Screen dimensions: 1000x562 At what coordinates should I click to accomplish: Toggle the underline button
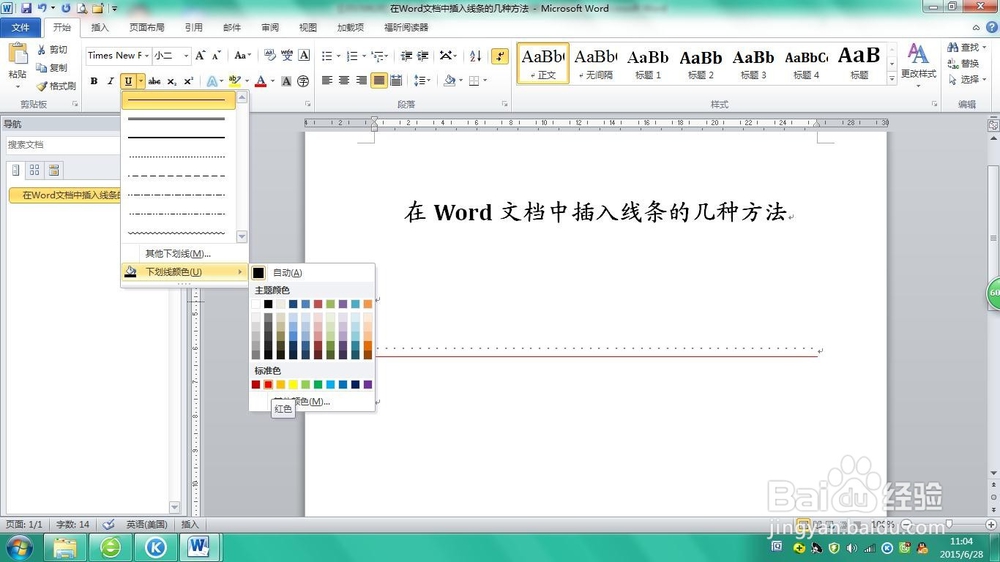click(x=128, y=81)
